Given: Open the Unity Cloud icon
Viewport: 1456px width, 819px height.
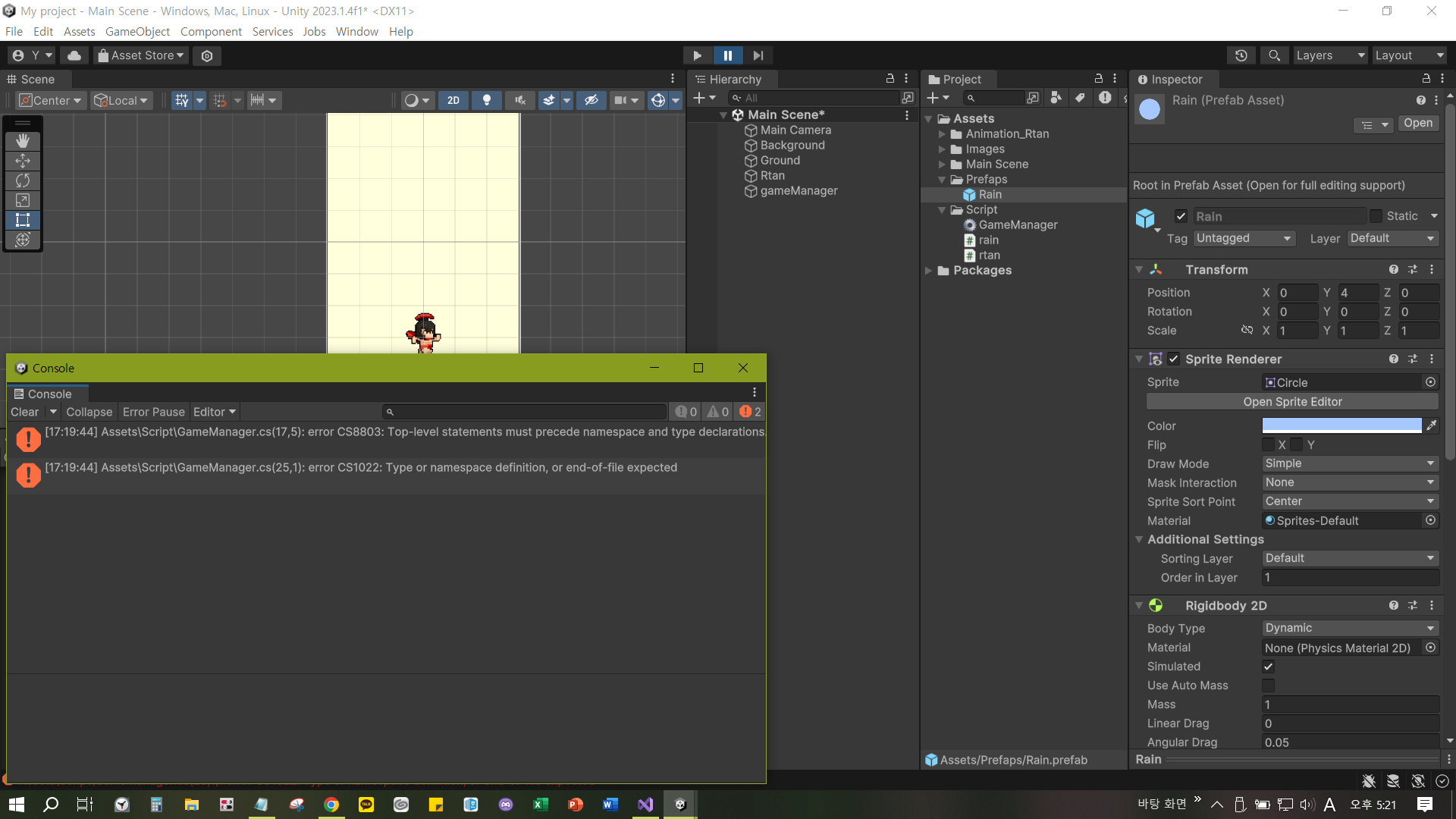Looking at the screenshot, I should 74,55.
